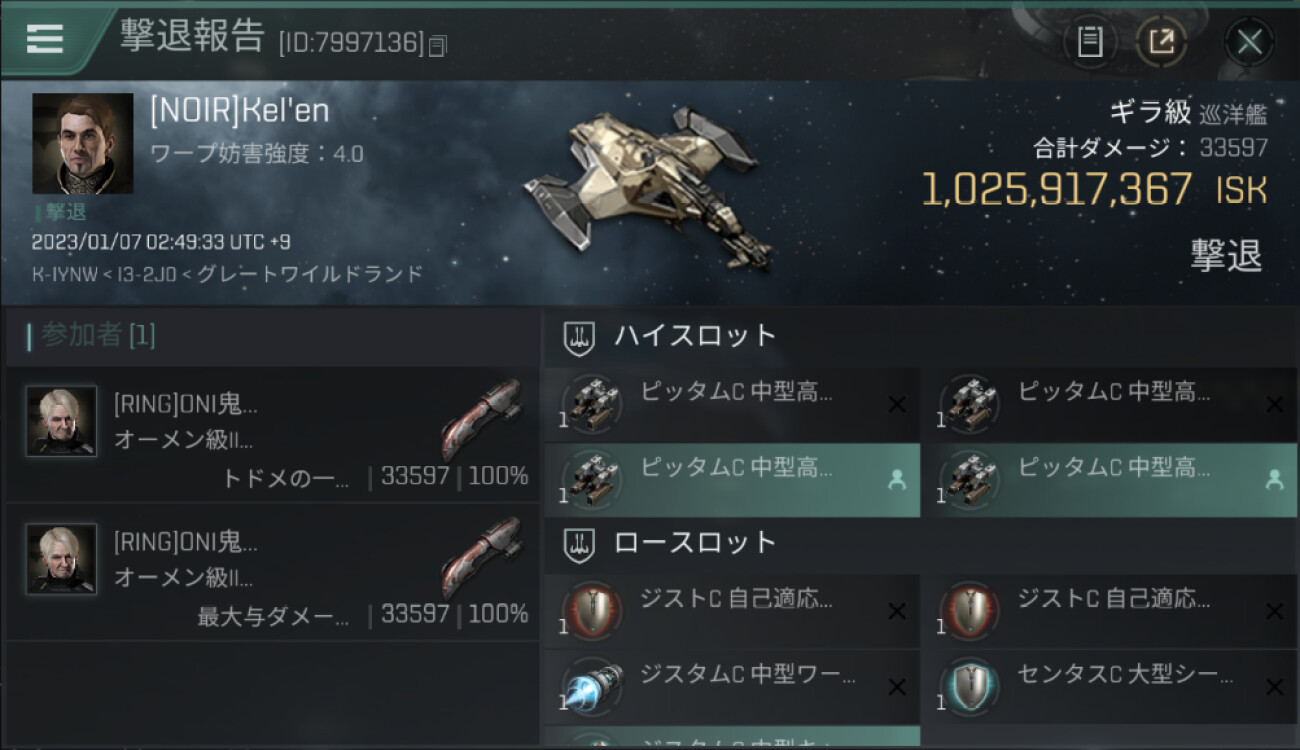Viewport: 1300px width, 750px height.
Task: Select the ロースロット section shield icon
Action: (579, 544)
